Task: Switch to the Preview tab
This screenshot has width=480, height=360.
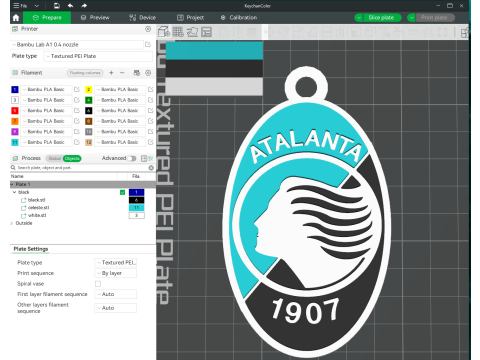Action: point(95,18)
